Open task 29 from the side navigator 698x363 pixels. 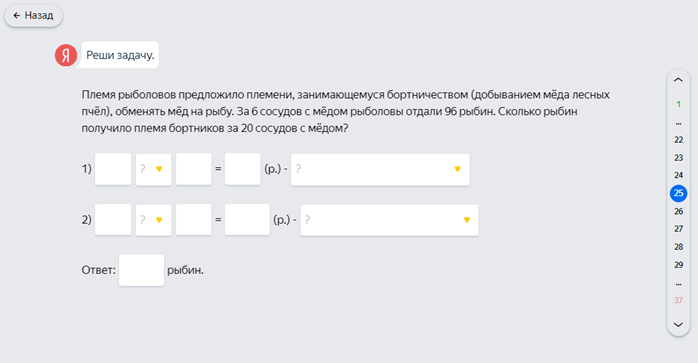678,265
